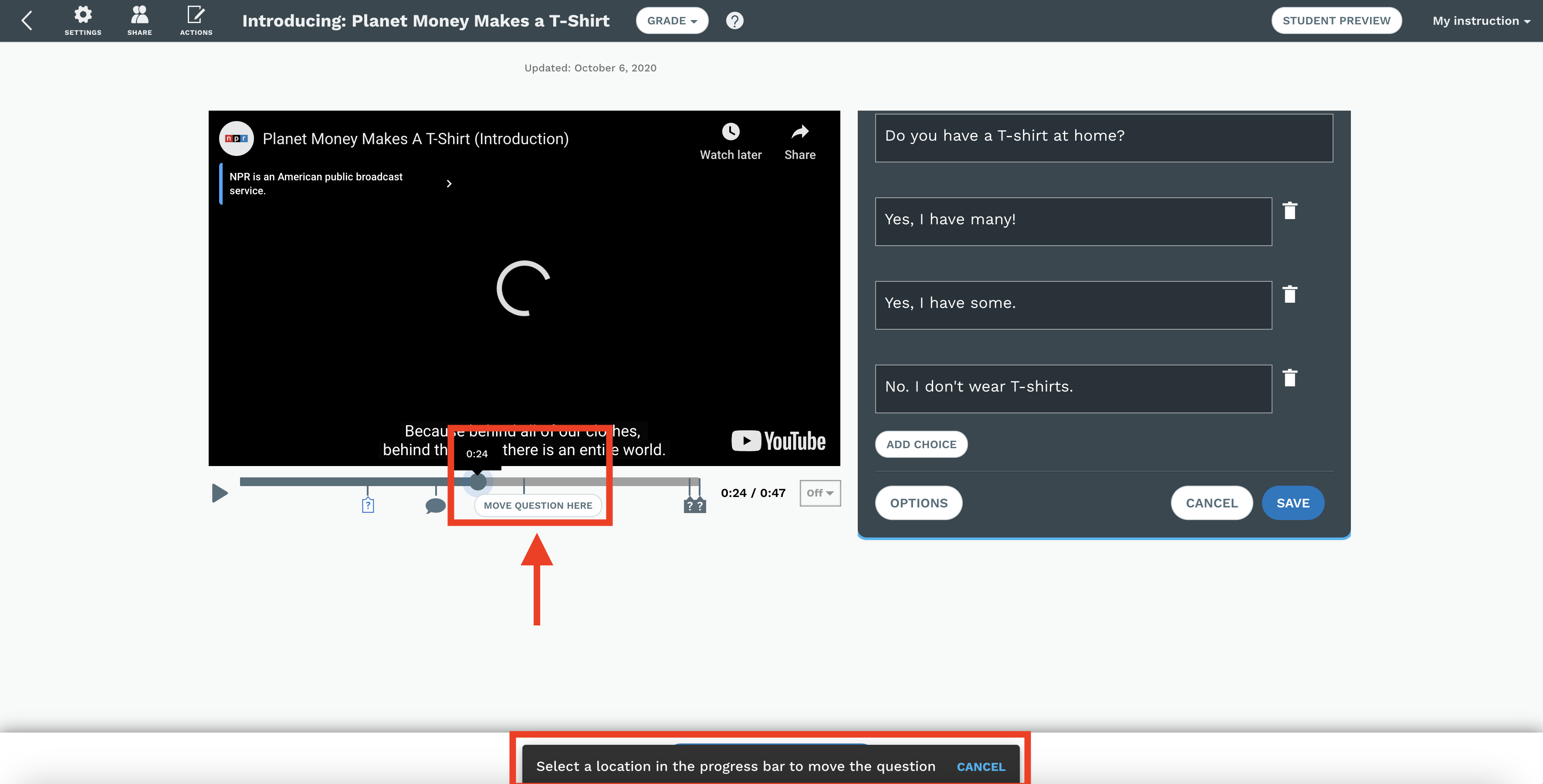
Task: Click the lesson title heading
Action: 425,21
